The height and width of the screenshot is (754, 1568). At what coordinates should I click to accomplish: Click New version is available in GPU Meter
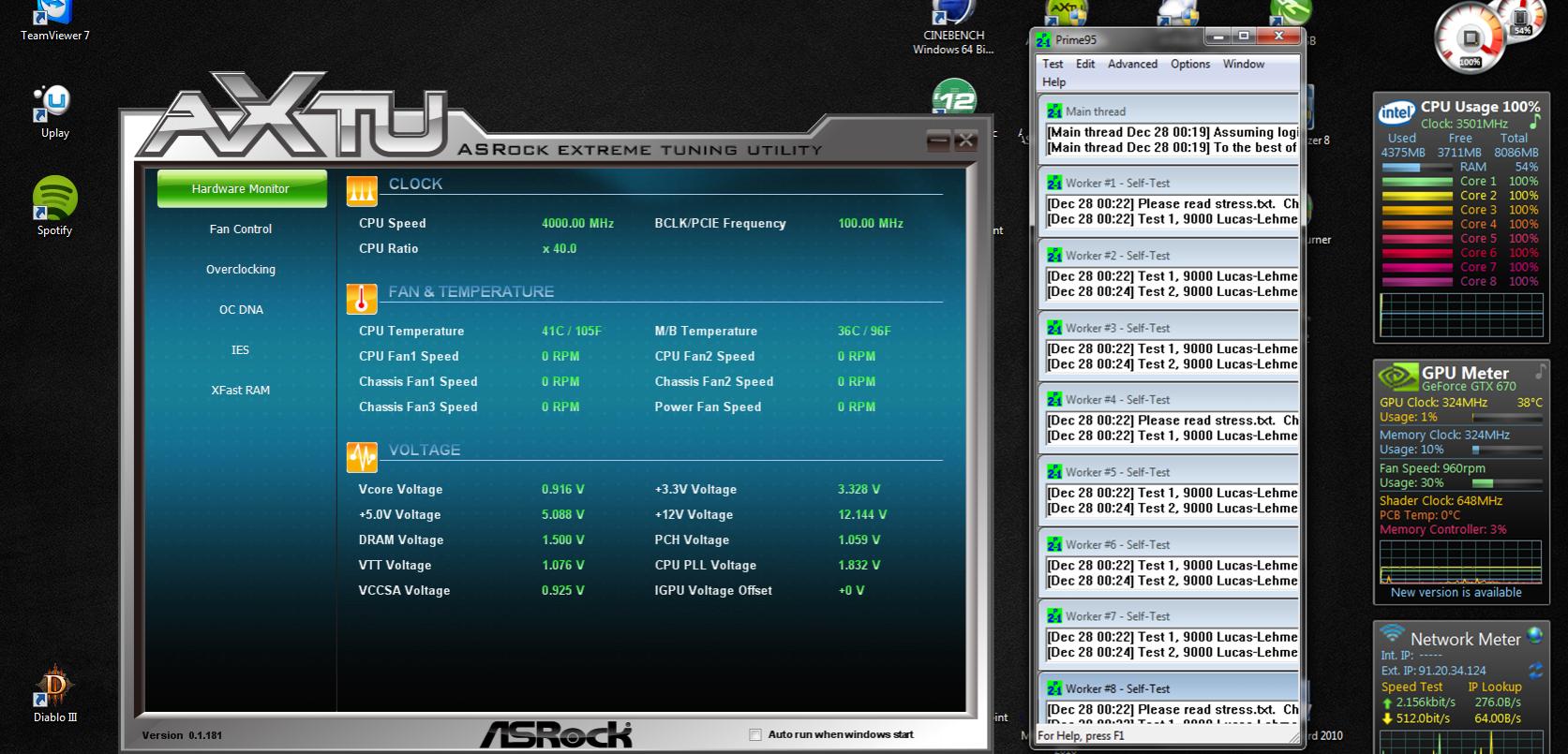(1456, 592)
